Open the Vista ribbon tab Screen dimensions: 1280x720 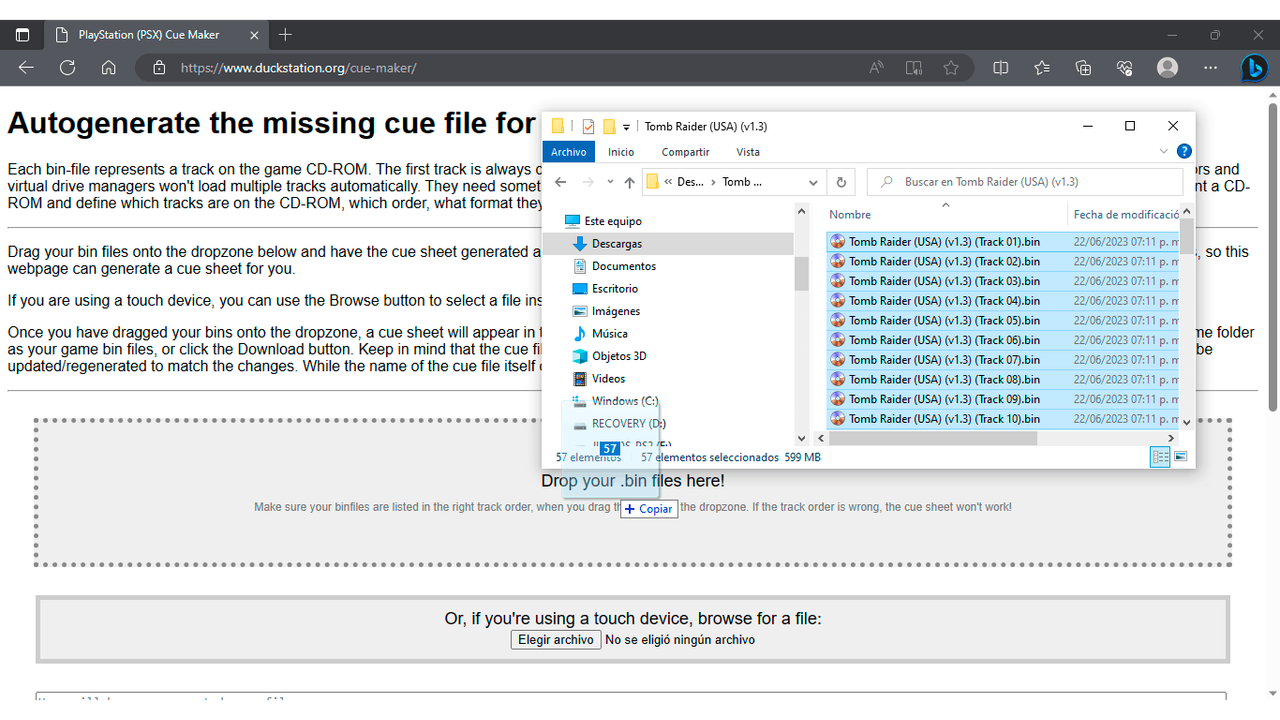coord(748,152)
